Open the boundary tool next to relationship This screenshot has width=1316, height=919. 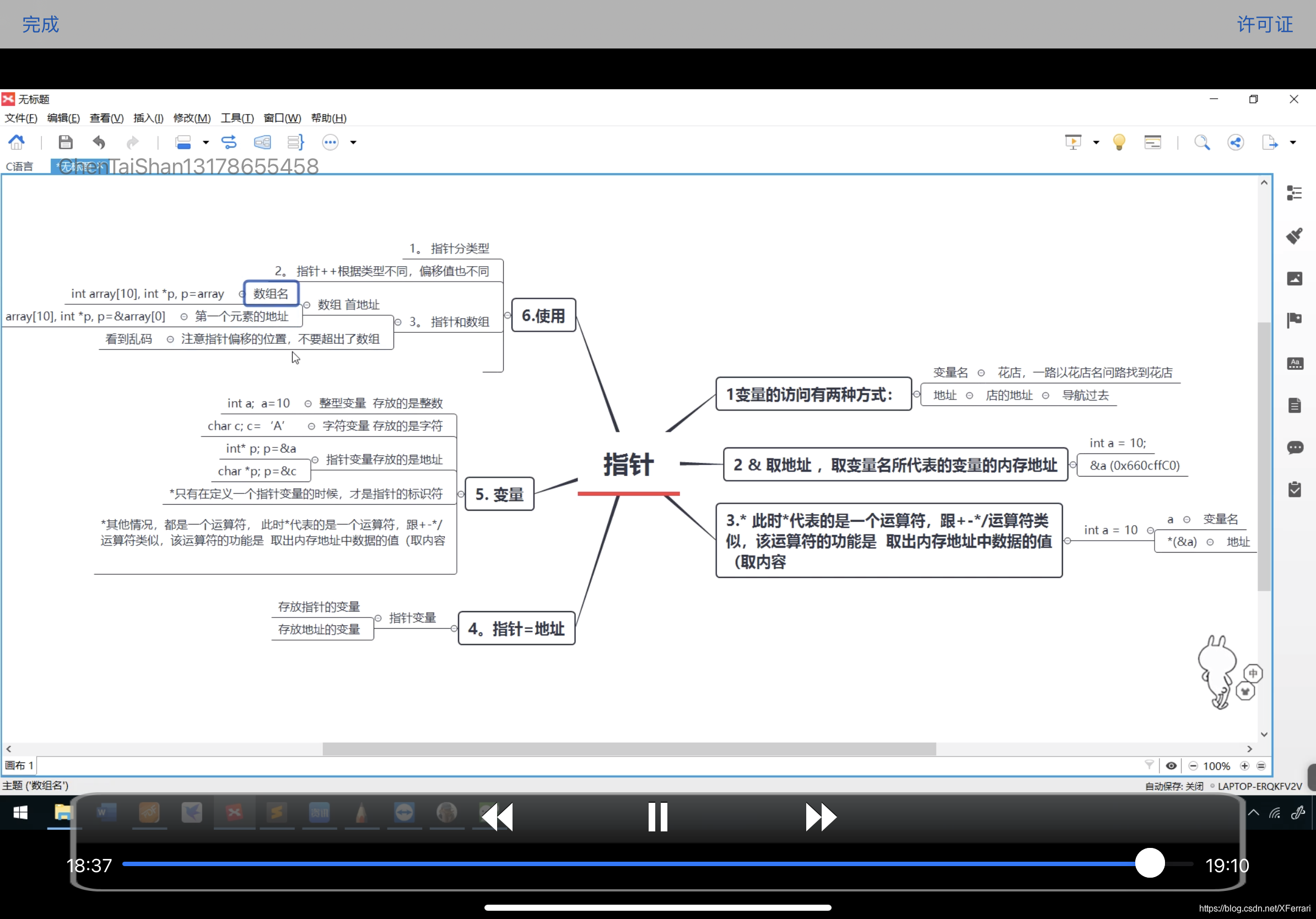click(262, 142)
